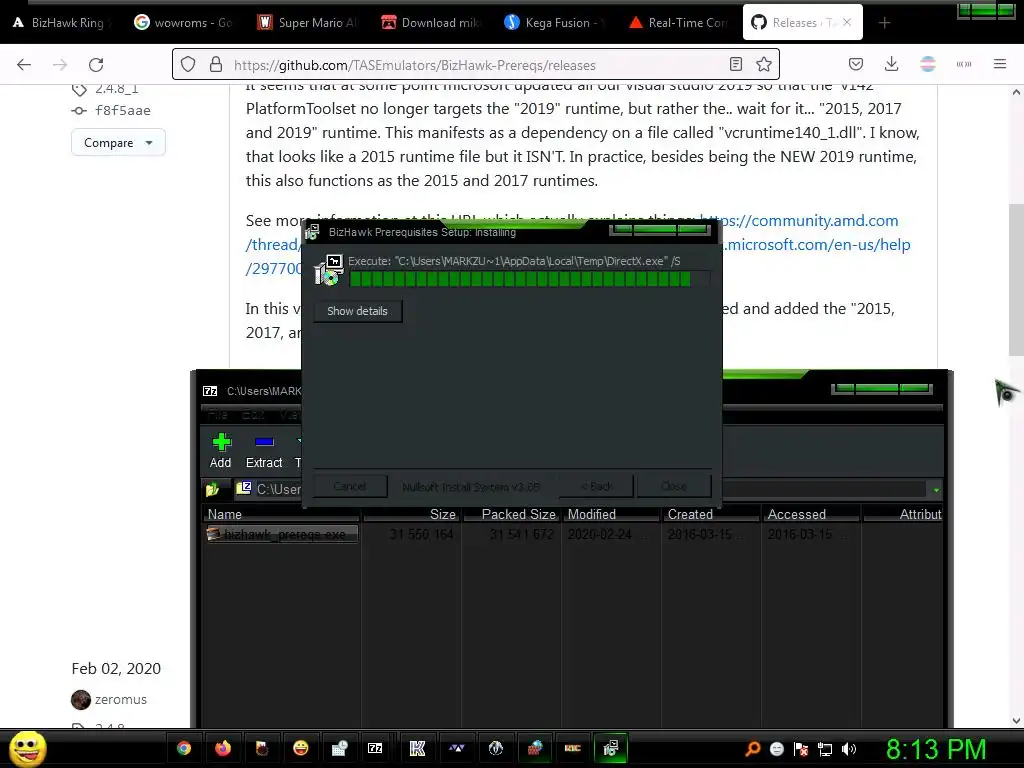Open the Pocket save icon
This screenshot has height=768, width=1024.
pos(856,64)
